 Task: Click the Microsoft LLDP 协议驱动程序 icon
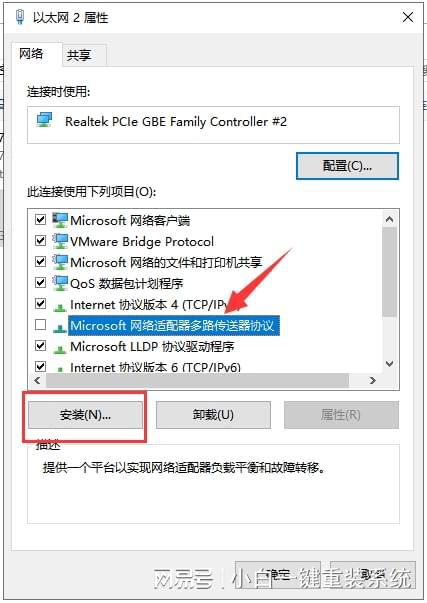click(60, 348)
